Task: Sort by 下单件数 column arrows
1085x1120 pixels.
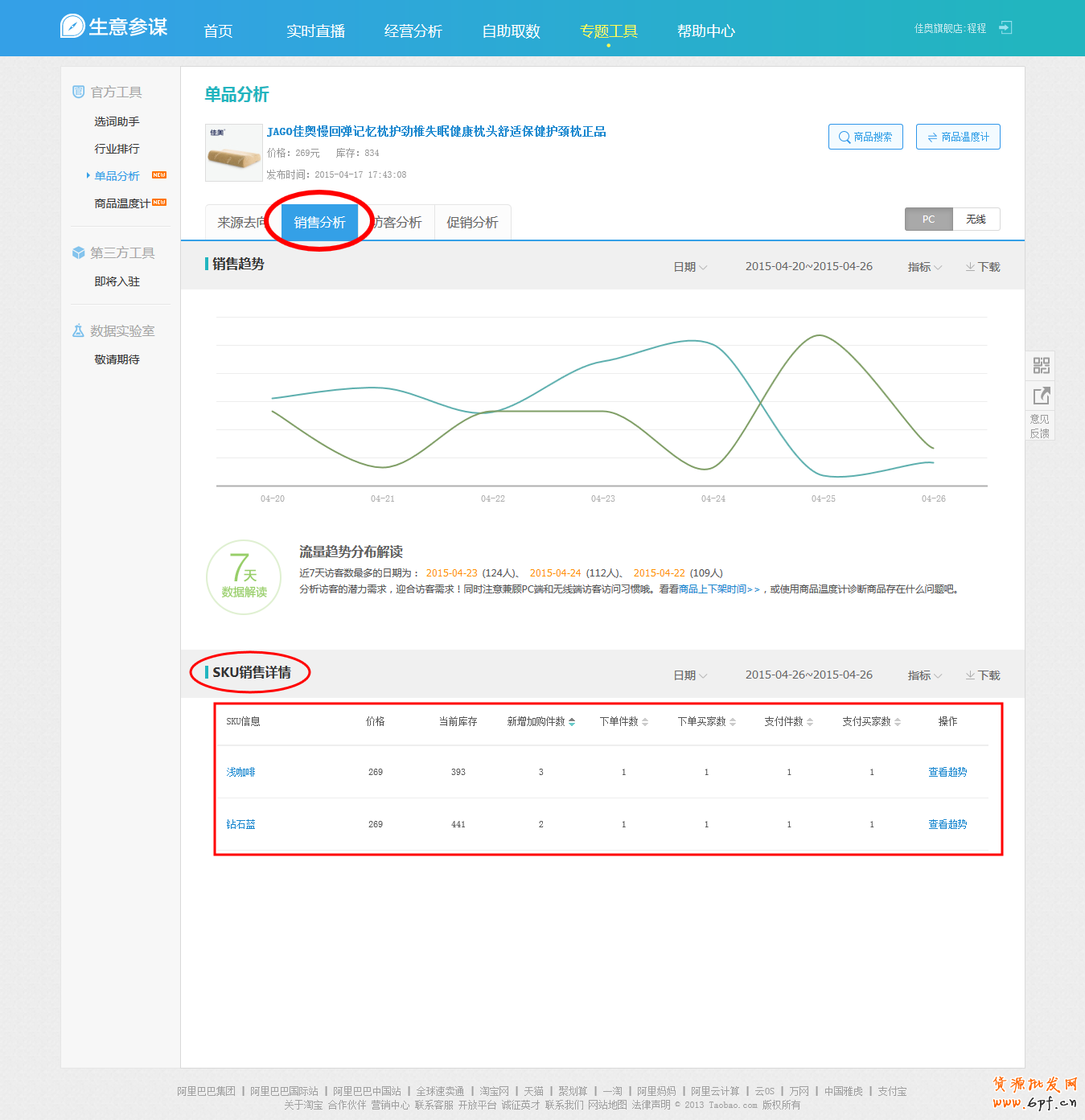Action: pyautogui.click(x=645, y=722)
